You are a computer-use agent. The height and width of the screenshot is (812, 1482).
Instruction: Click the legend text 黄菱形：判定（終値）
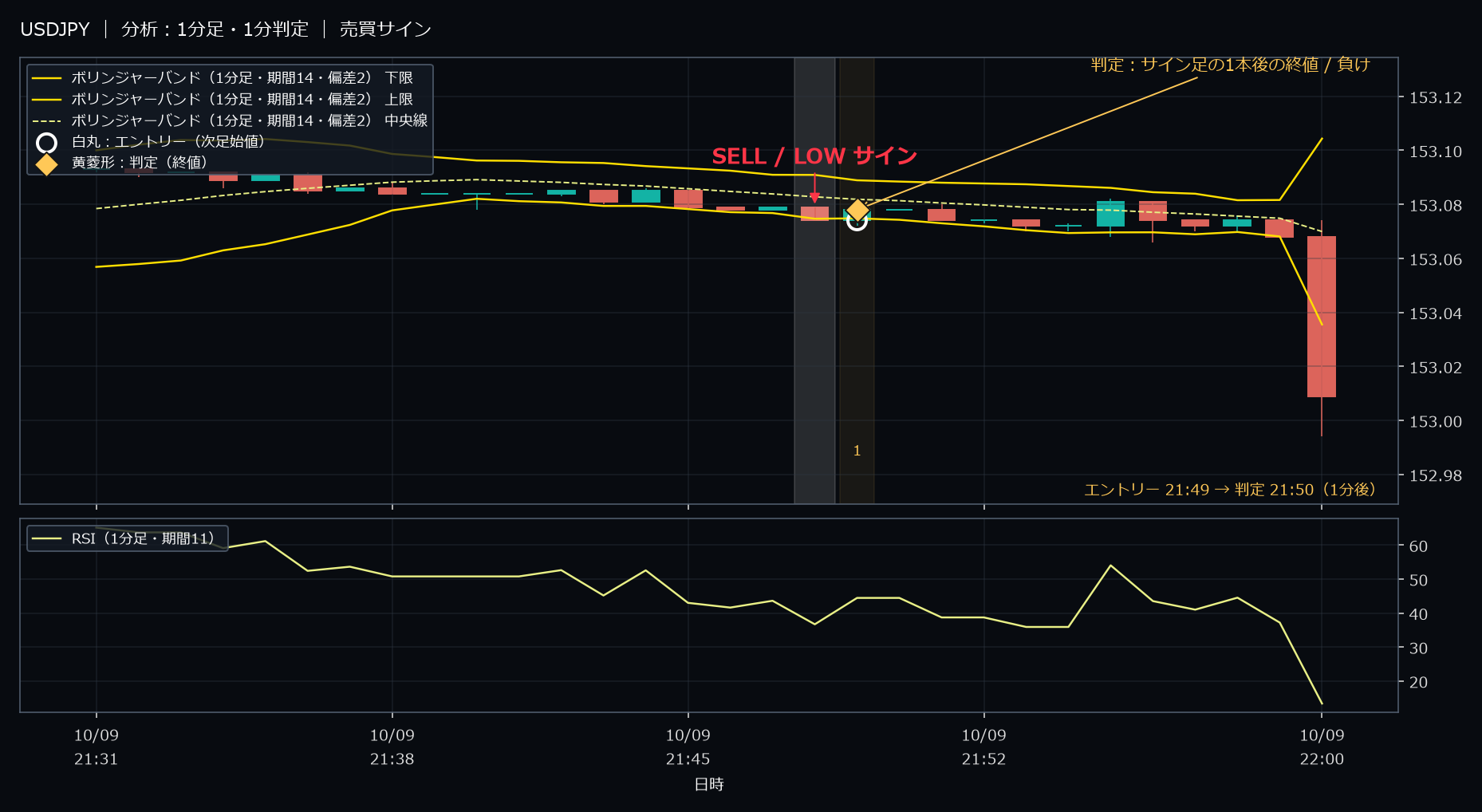pyautogui.click(x=140, y=163)
